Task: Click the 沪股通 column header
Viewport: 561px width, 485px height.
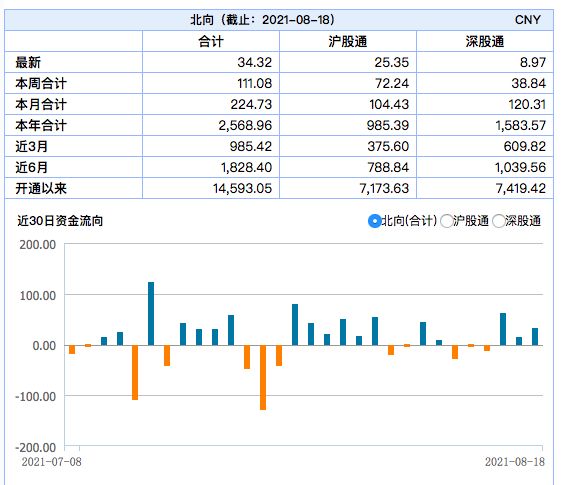Action: pyautogui.click(x=348, y=41)
